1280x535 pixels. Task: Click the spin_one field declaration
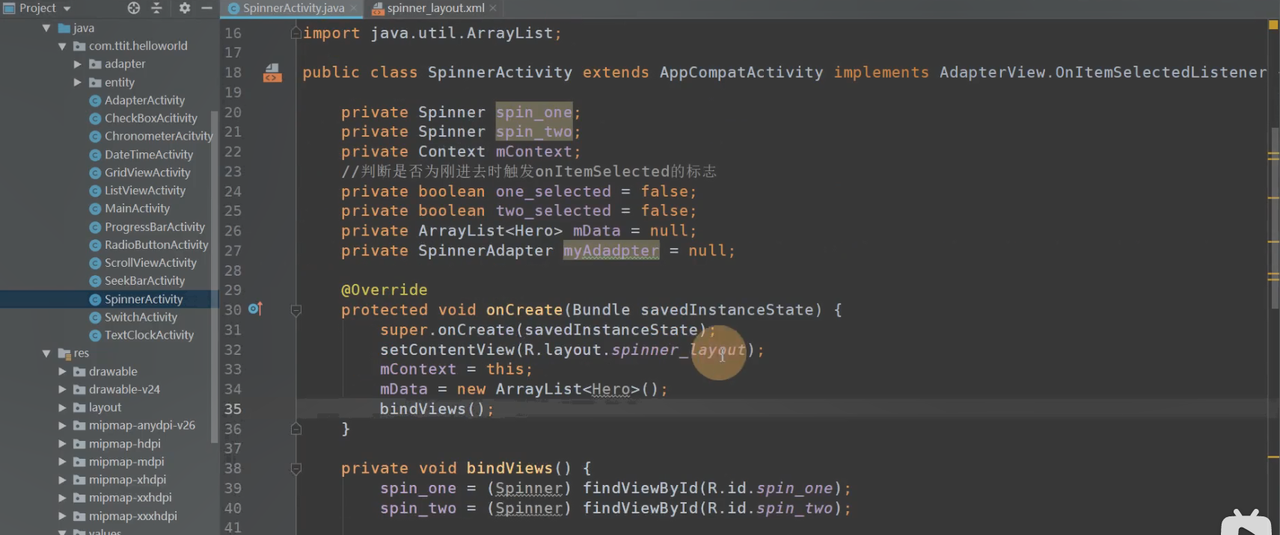tap(534, 112)
